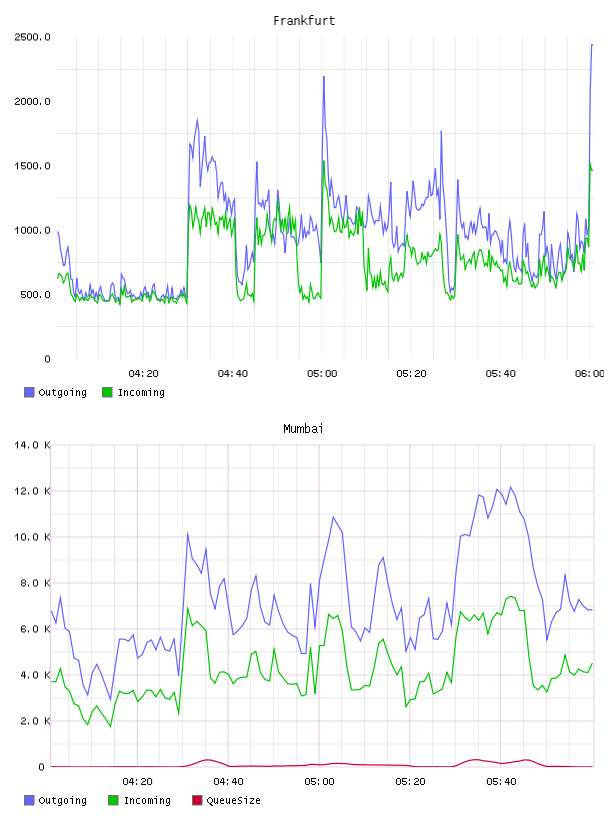
Task: Click the 12.0 K y-axis label in Mumbai chart
Action: tap(32, 491)
